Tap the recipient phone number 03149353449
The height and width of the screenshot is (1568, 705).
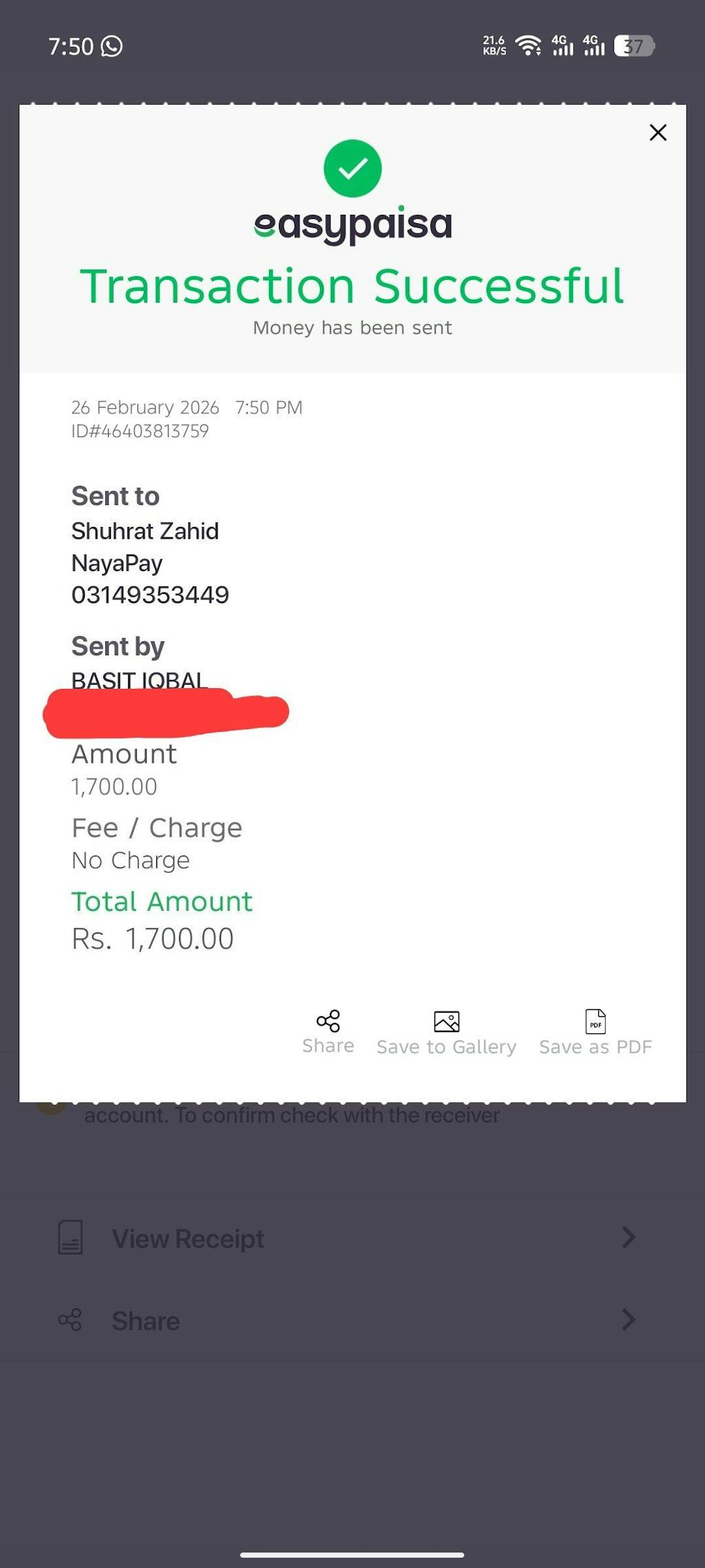coord(150,595)
